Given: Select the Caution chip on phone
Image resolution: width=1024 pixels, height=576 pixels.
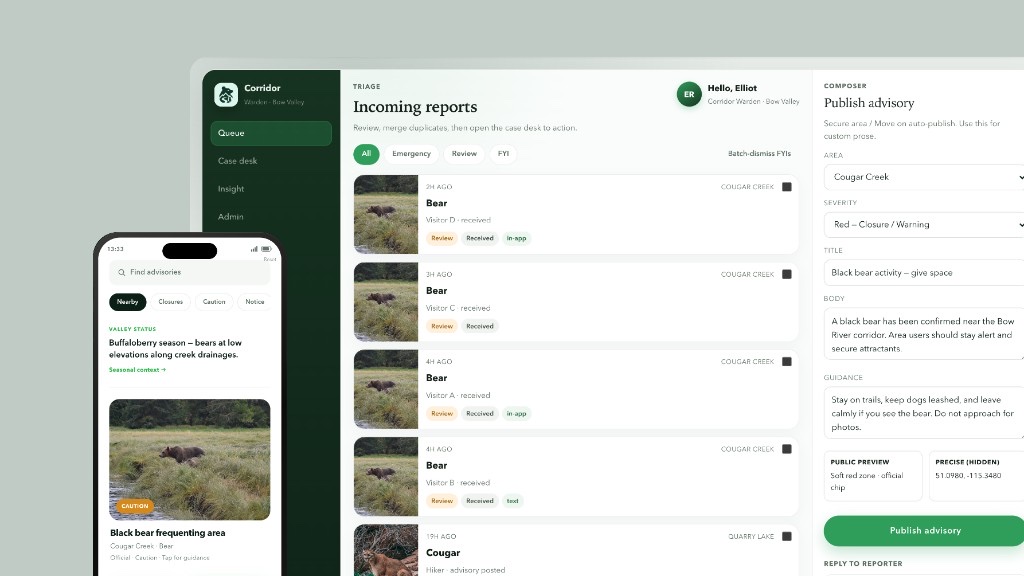Looking at the screenshot, I should tap(214, 302).
